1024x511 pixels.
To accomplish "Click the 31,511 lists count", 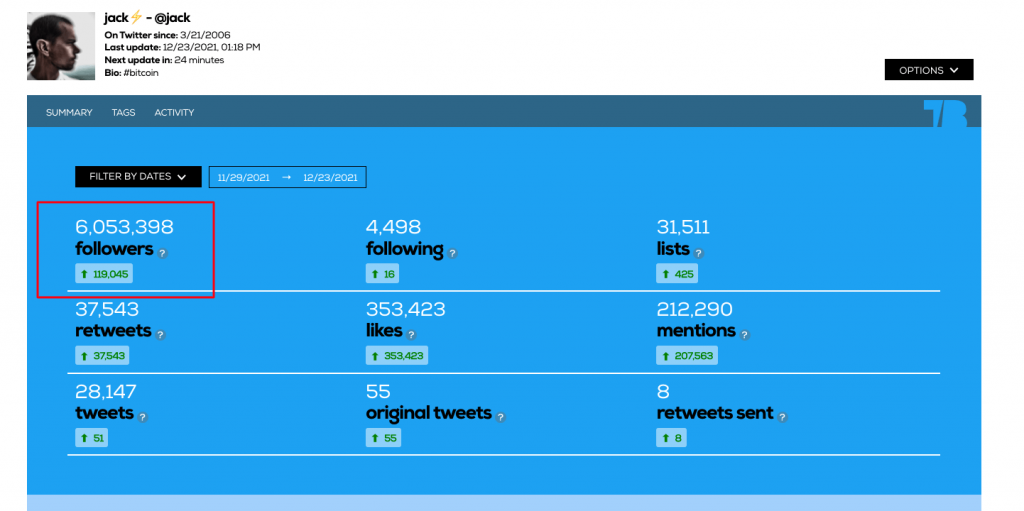I will point(683,227).
